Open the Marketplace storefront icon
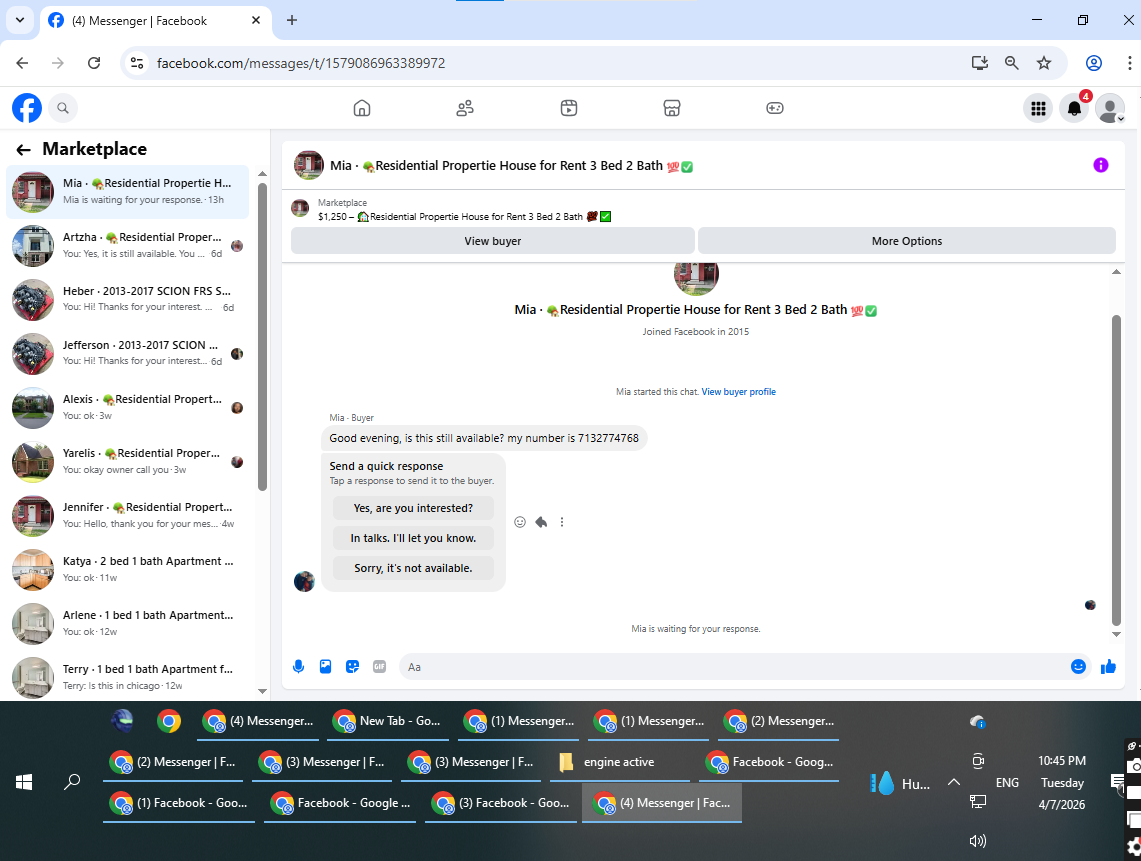 pyautogui.click(x=672, y=108)
